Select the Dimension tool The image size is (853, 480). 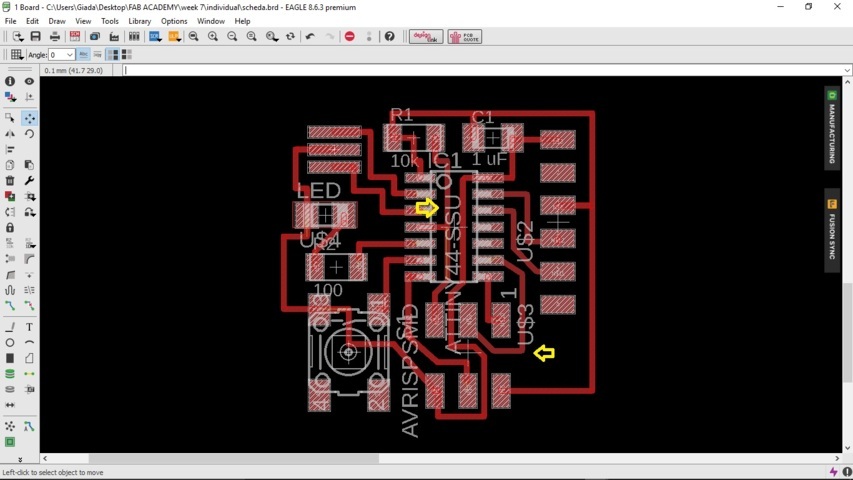click(10, 405)
